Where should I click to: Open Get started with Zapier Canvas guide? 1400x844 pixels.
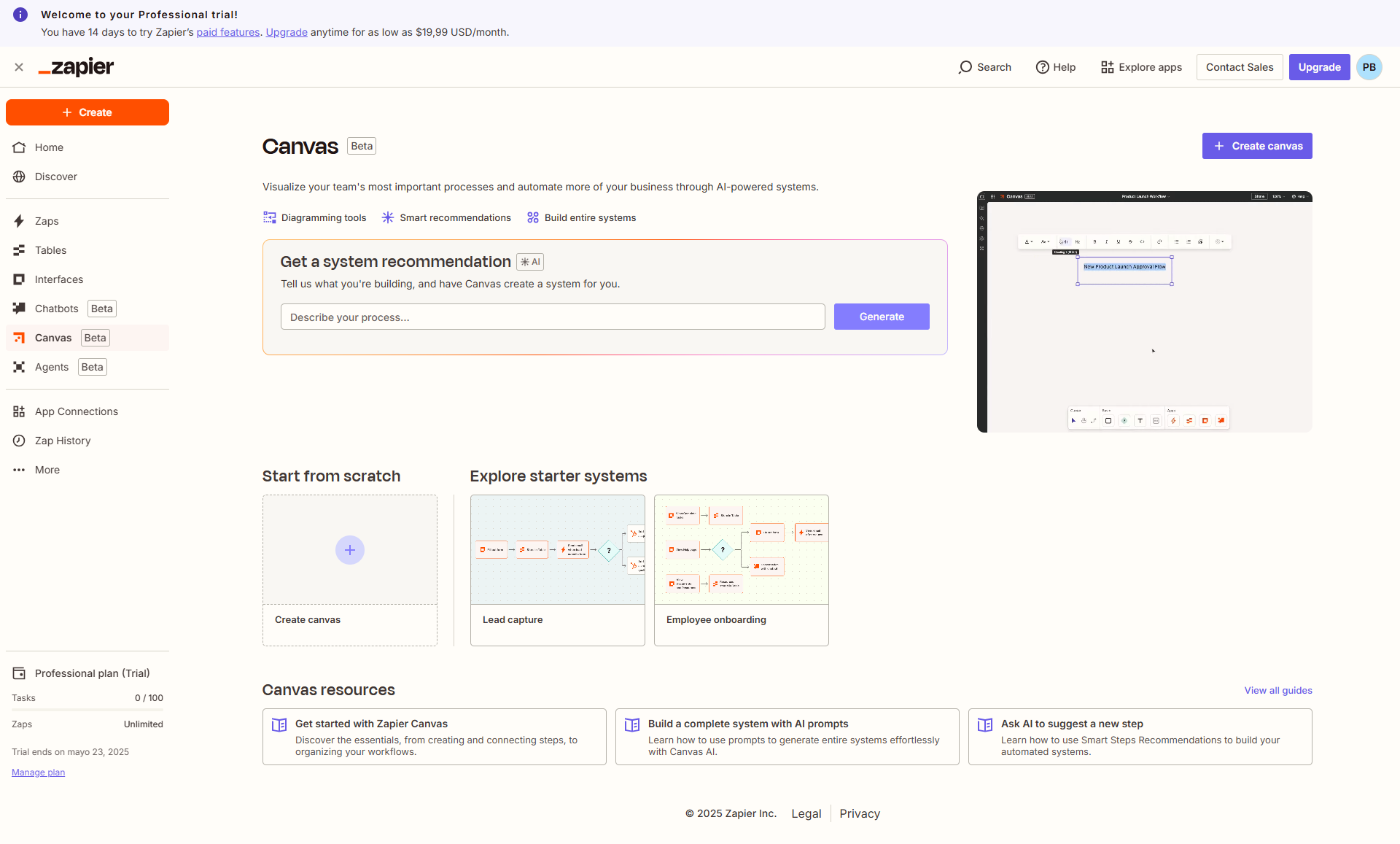[x=435, y=737]
